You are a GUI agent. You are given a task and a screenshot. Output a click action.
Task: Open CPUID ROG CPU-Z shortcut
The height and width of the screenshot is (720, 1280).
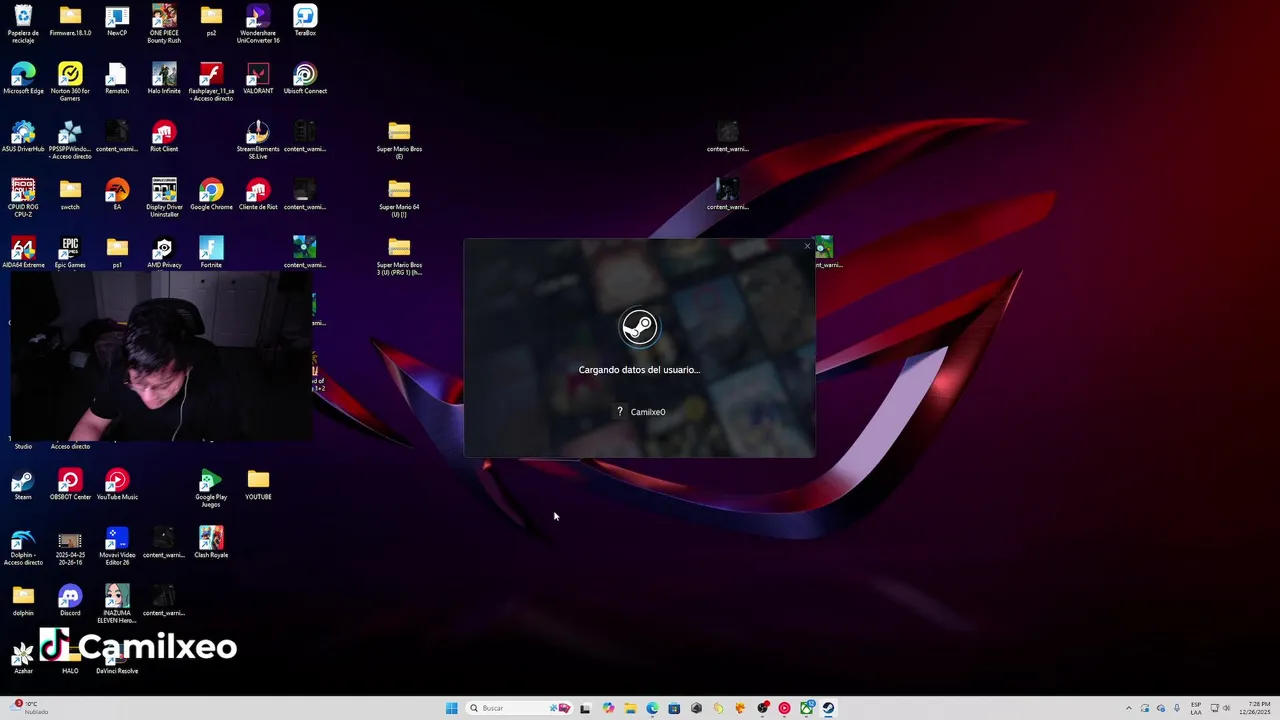pos(23,197)
